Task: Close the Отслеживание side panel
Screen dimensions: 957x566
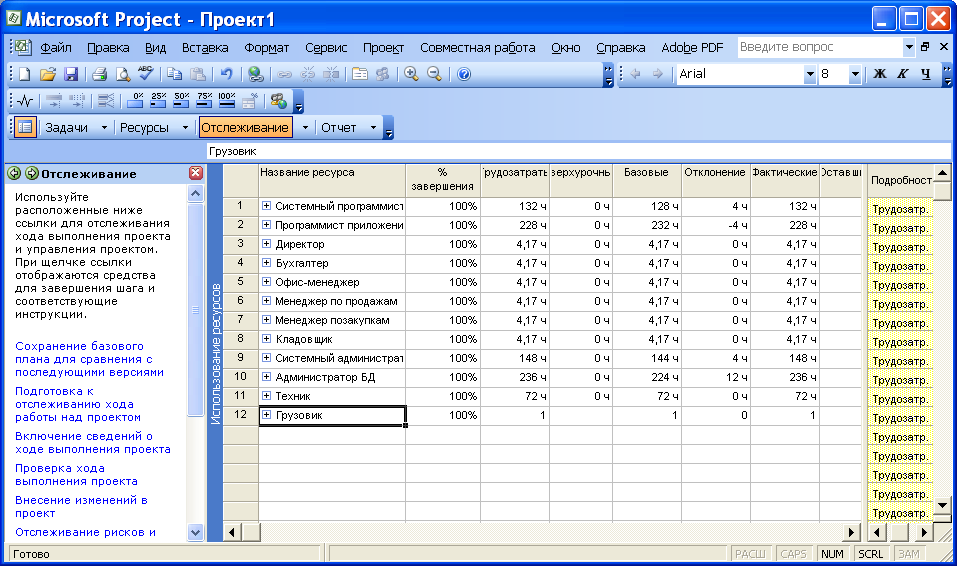Action: (x=195, y=173)
